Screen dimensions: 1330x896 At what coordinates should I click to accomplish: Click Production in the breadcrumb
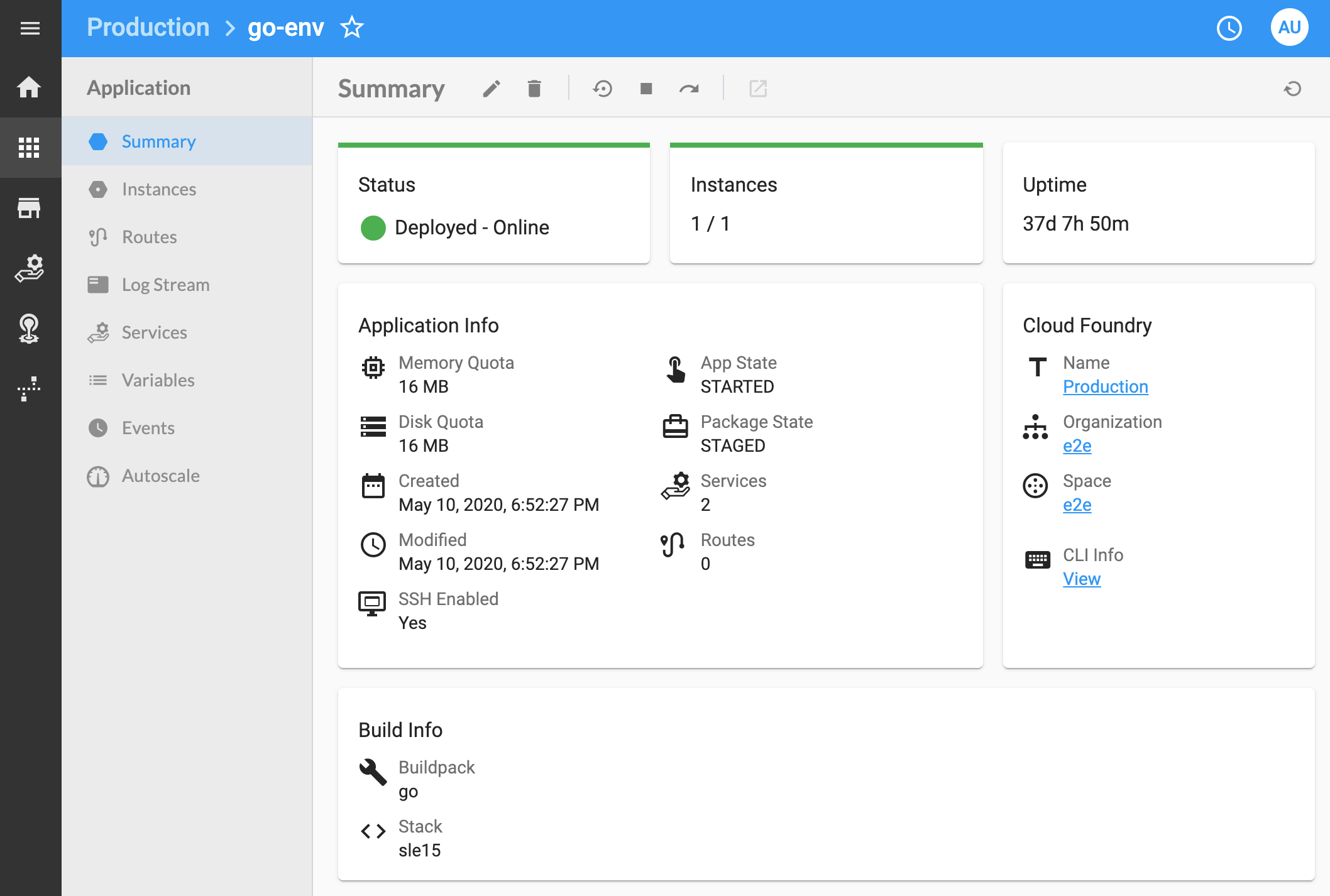point(148,28)
